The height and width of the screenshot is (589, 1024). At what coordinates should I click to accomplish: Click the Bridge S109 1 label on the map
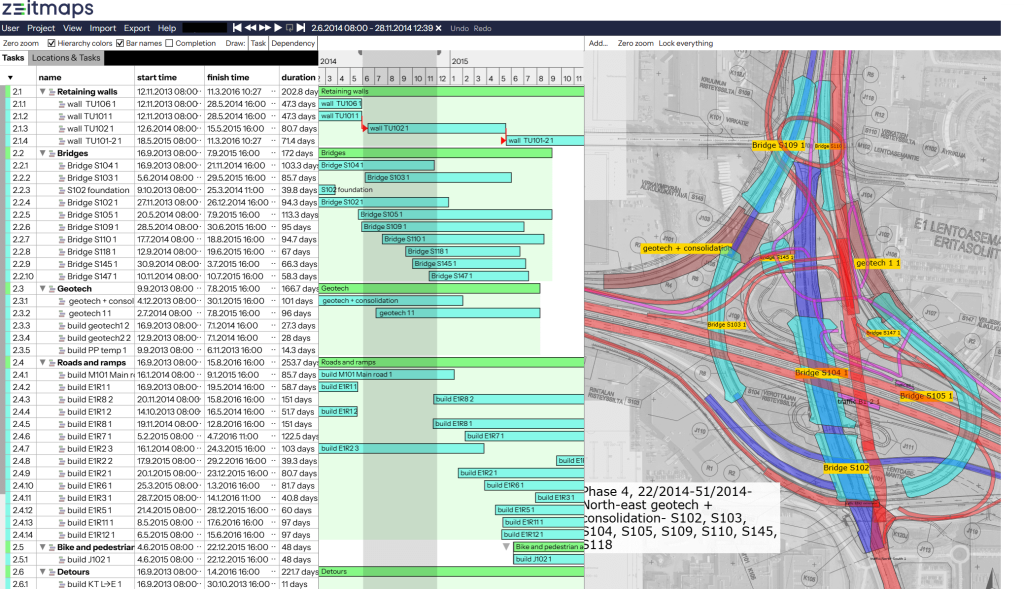point(778,145)
